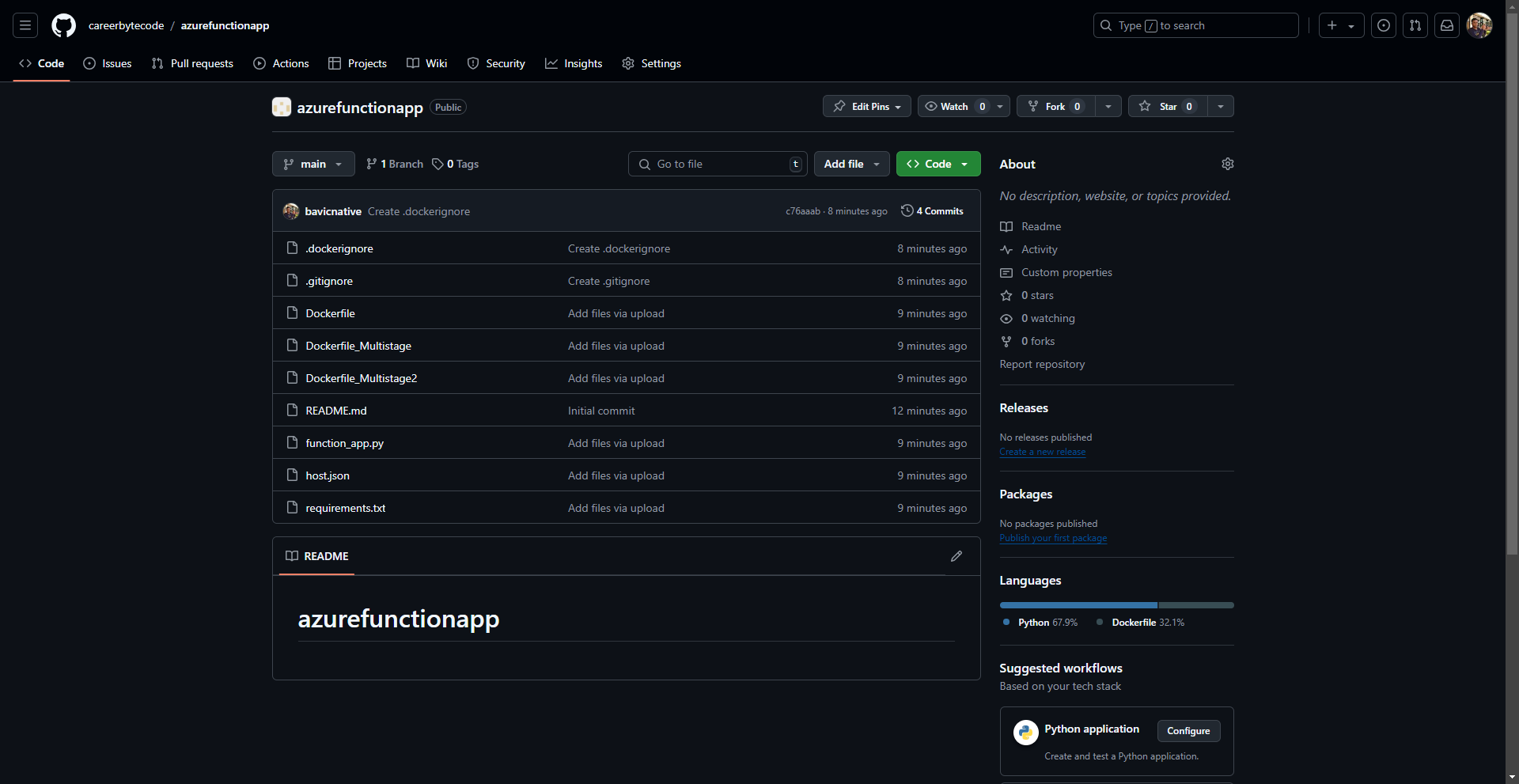
Task: Open the Report repository link
Action: point(1042,364)
